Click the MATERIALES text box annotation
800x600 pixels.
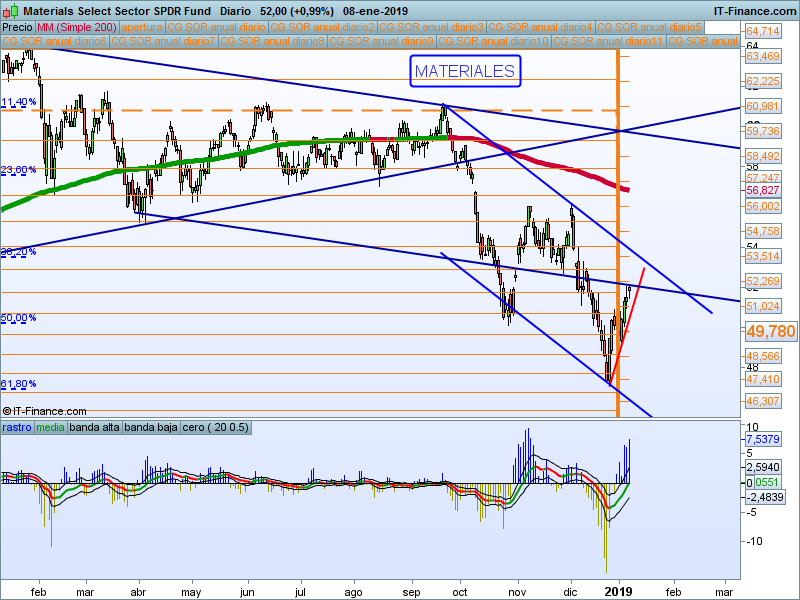(x=465, y=71)
